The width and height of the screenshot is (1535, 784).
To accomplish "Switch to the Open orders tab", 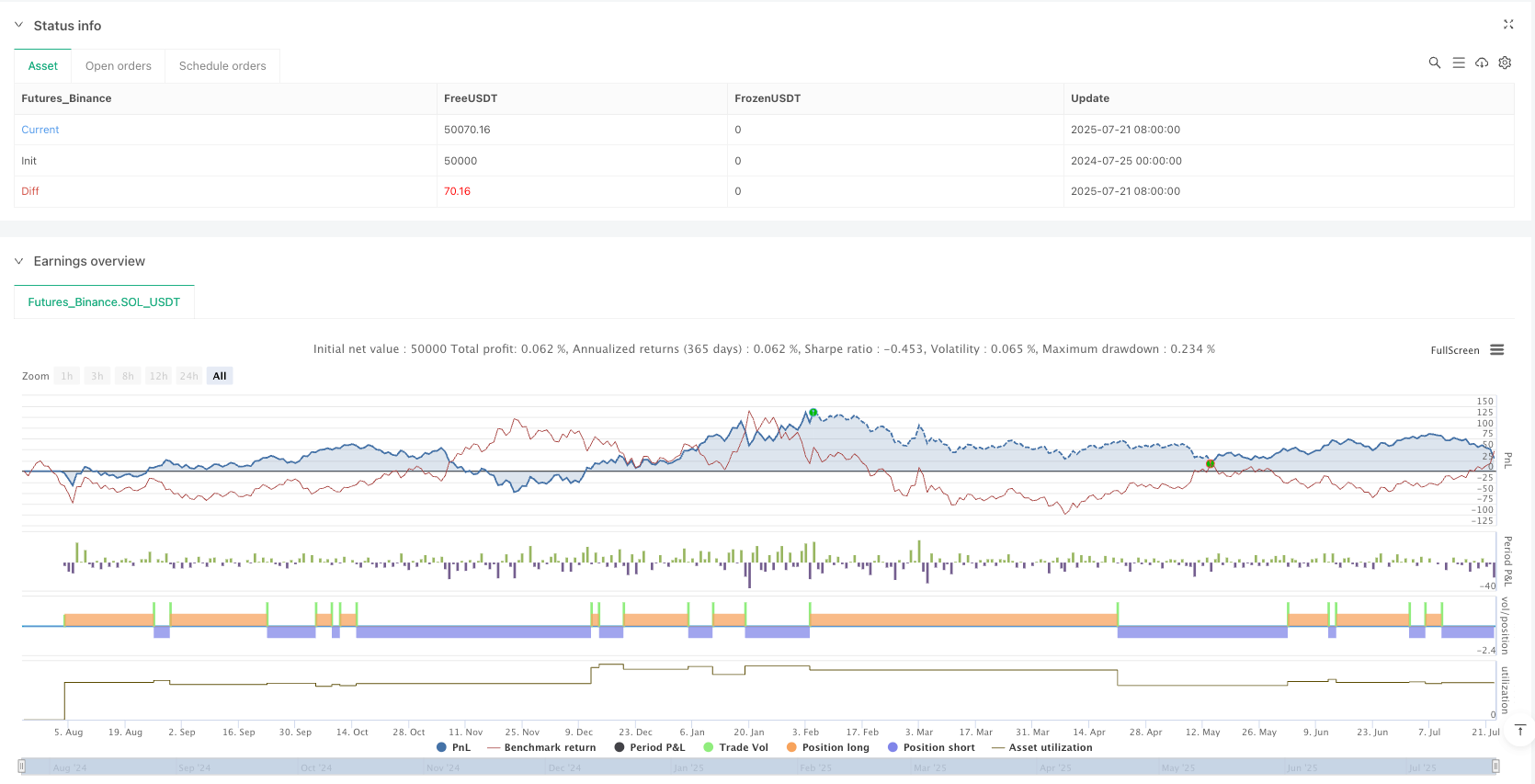I will click(119, 66).
